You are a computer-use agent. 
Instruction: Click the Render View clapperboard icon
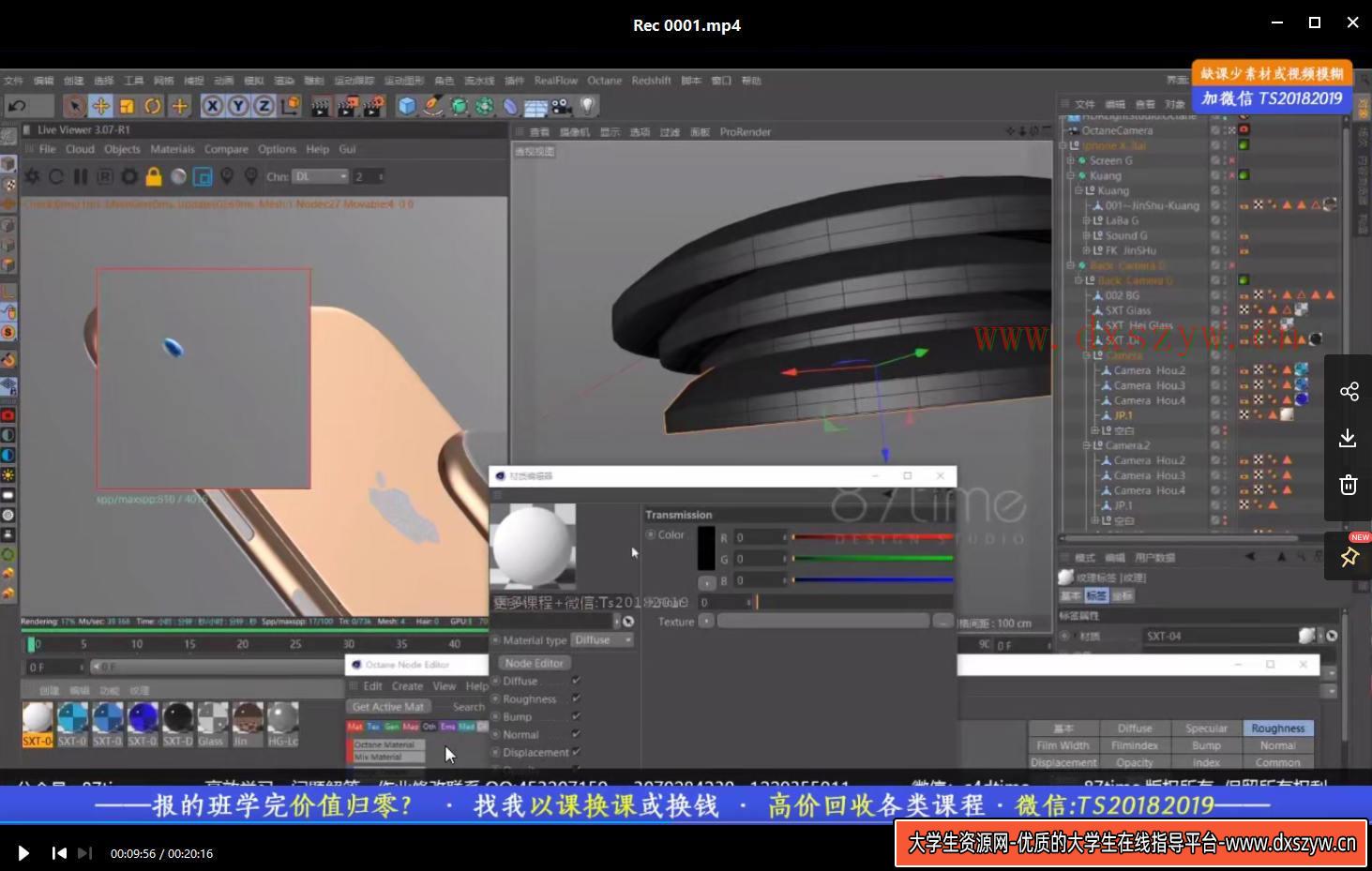click(321, 106)
